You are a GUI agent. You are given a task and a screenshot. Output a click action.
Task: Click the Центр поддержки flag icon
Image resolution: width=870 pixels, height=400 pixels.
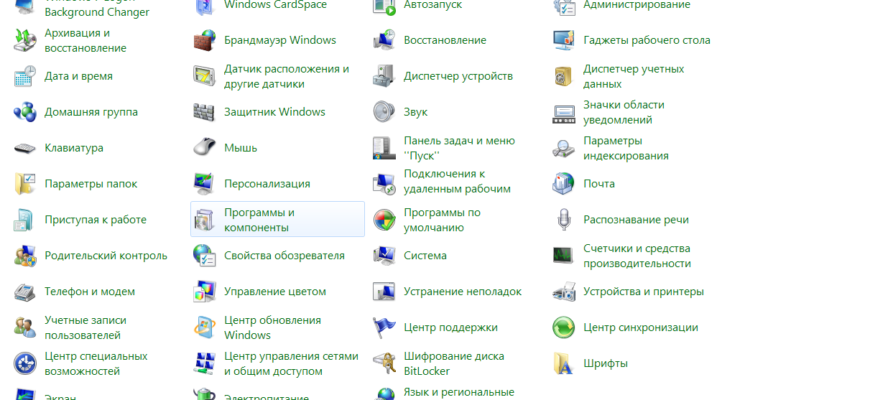pos(384,327)
